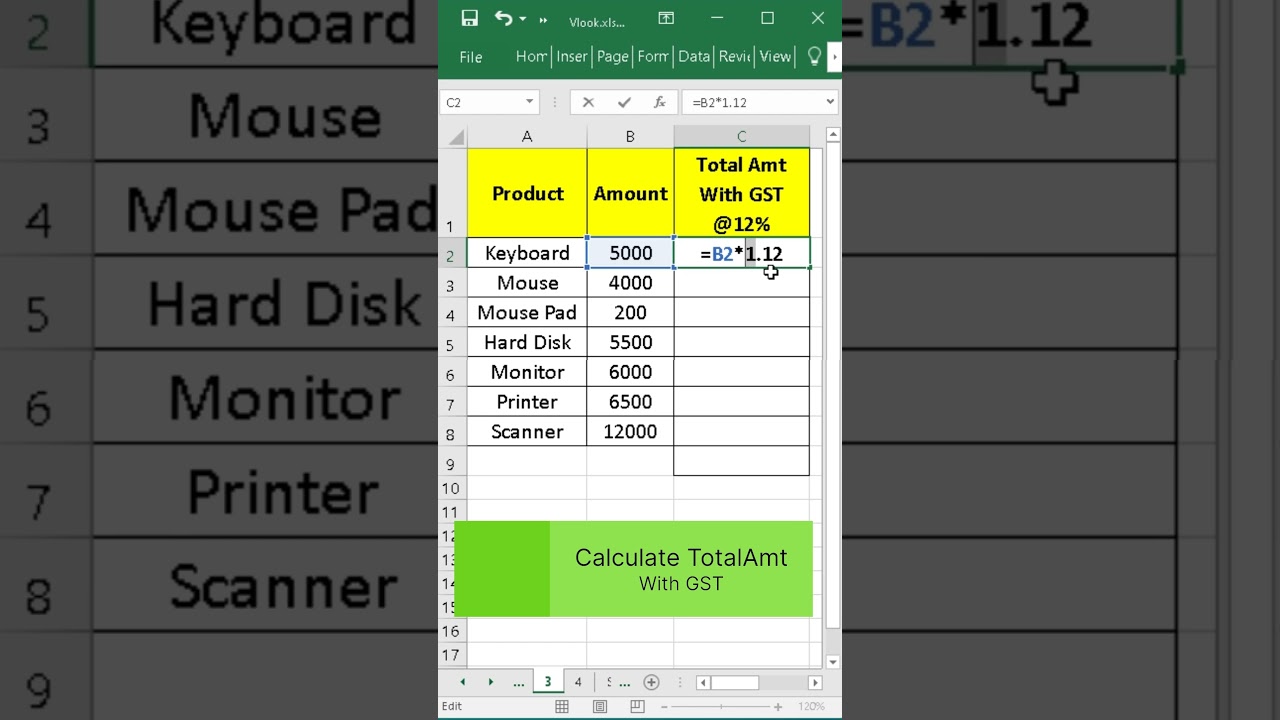
Task: Switch to the Formulas ribbon tab
Action: (653, 57)
